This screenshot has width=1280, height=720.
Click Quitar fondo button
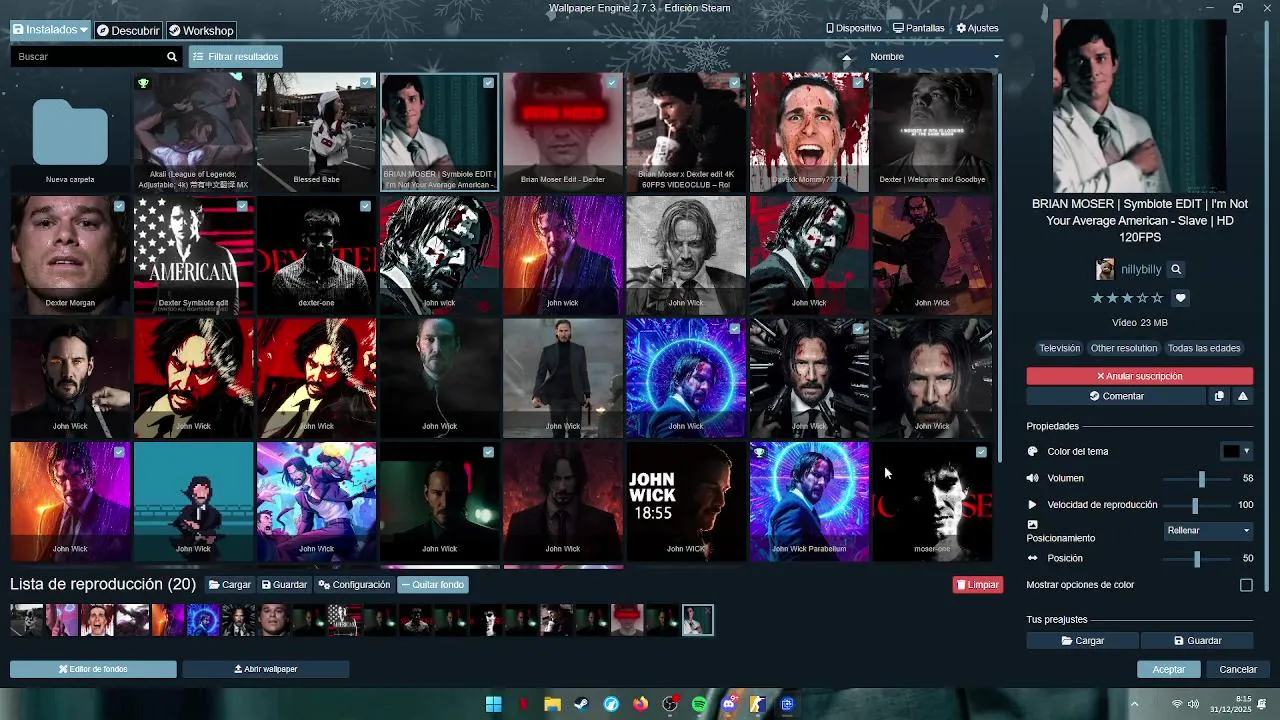point(433,585)
